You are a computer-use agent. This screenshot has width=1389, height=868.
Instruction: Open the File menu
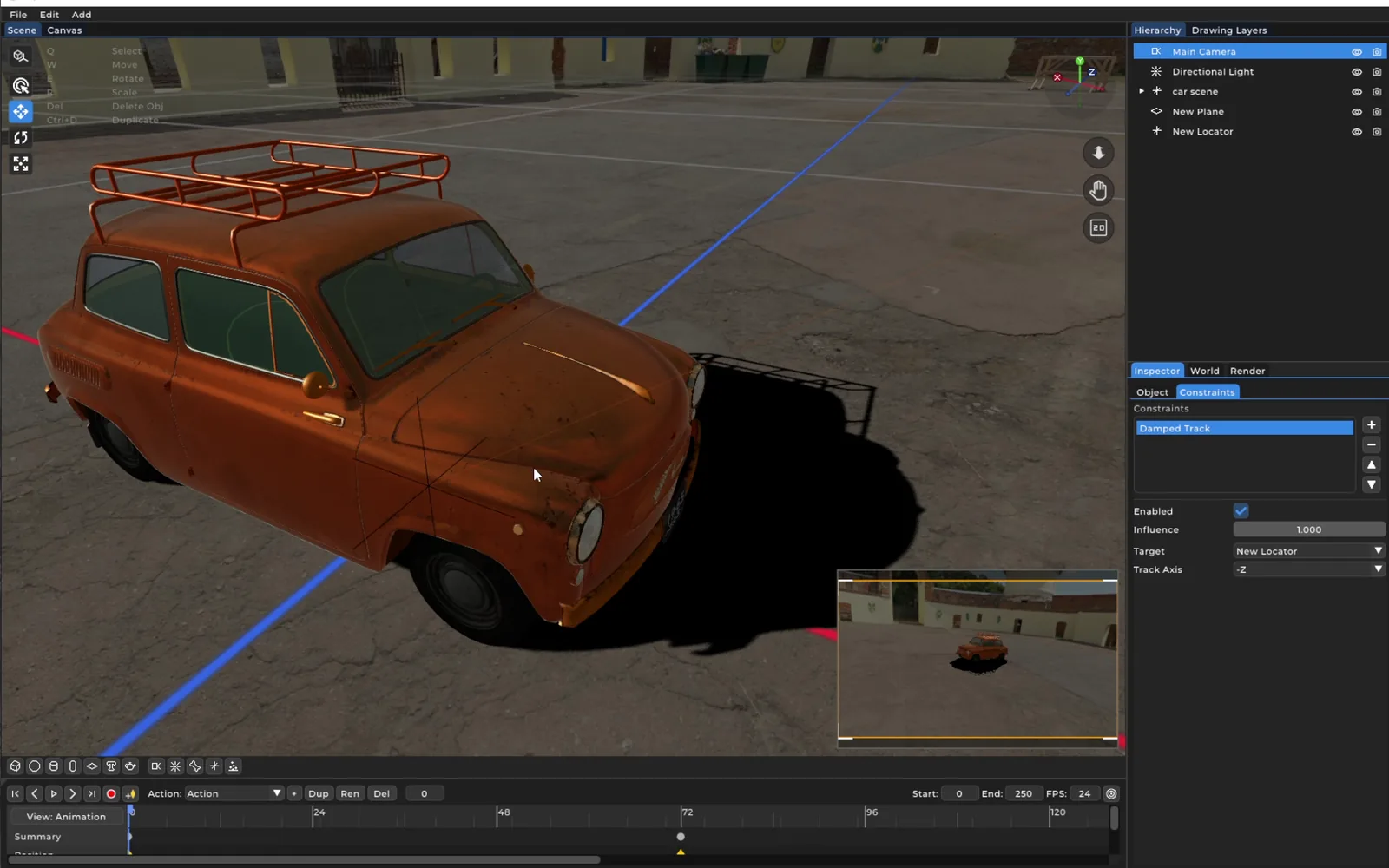(x=18, y=15)
